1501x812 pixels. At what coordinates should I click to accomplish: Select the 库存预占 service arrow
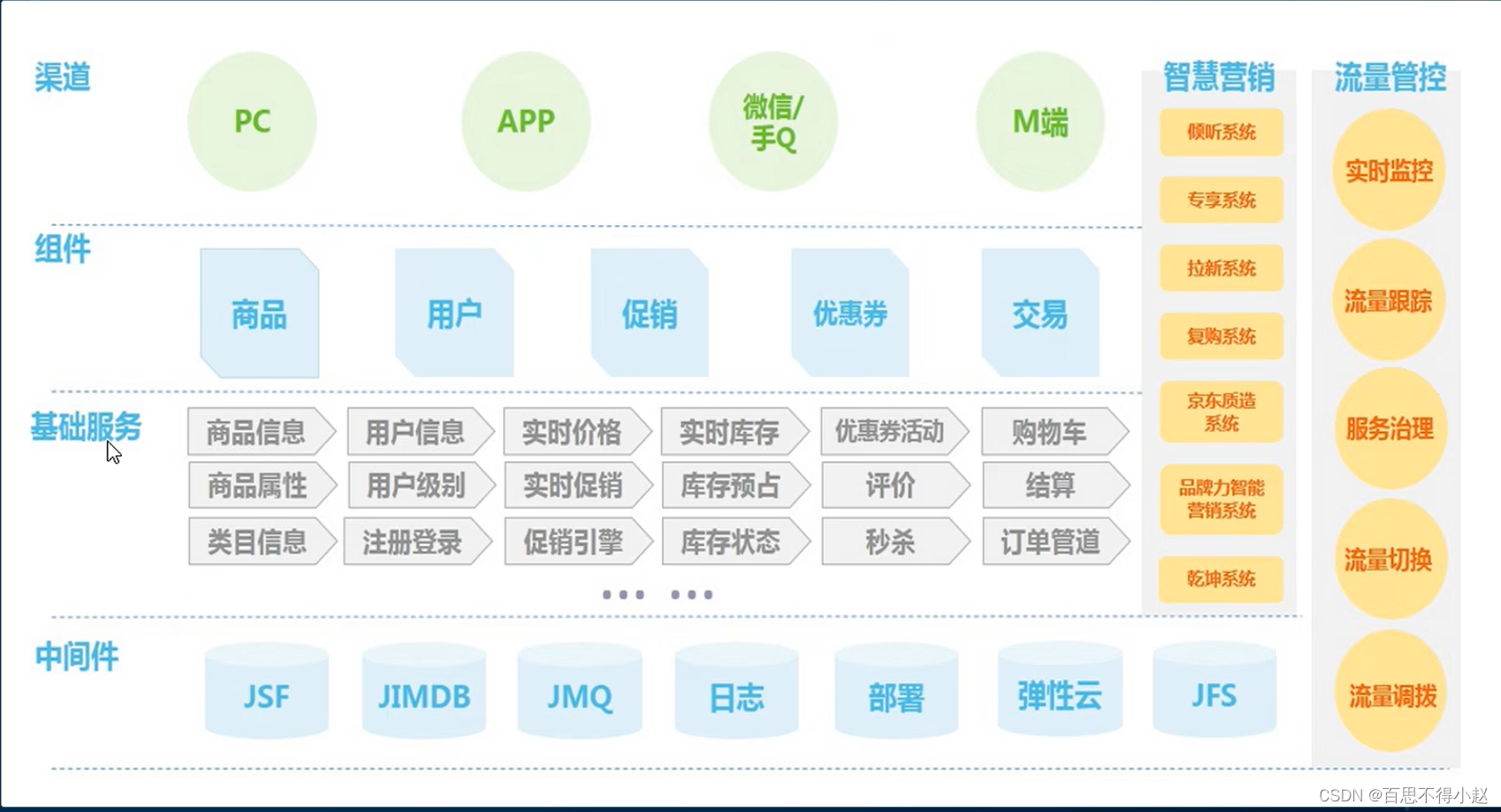point(736,485)
